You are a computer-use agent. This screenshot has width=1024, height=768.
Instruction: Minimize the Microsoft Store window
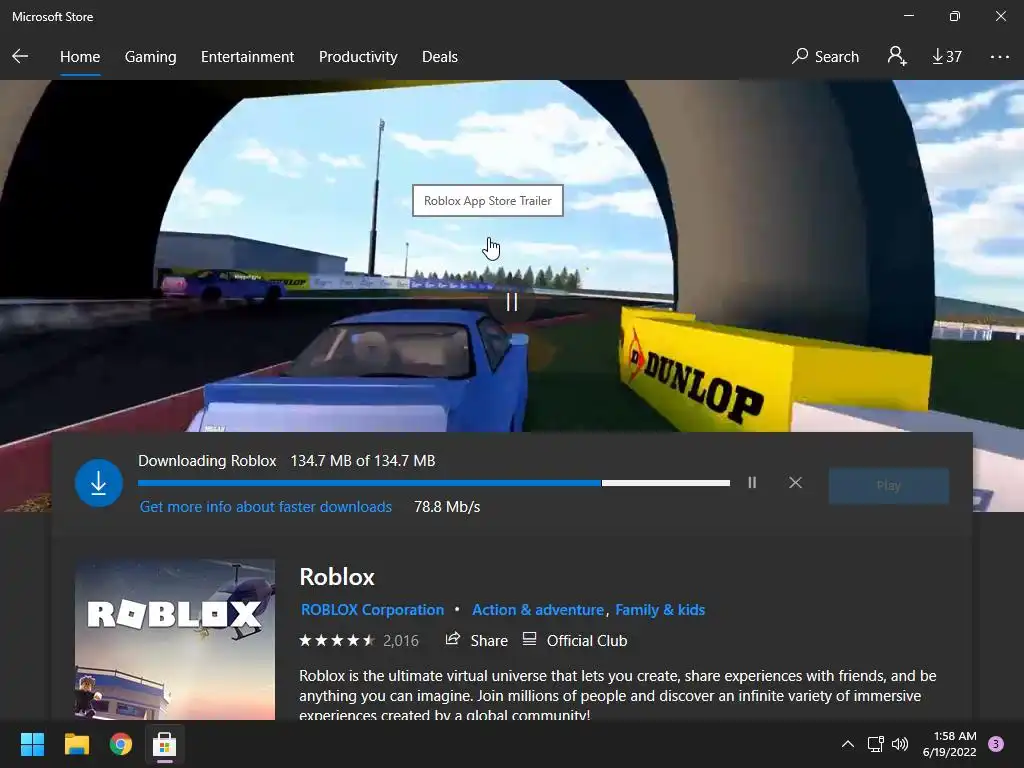(908, 16)
